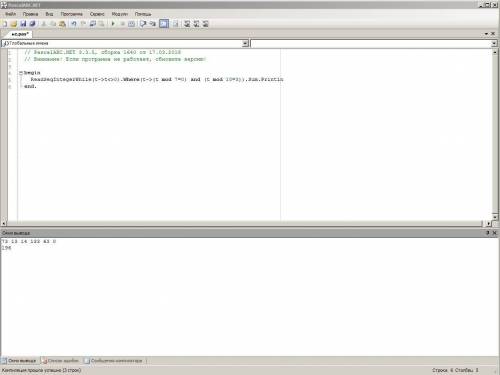Viewport: 500px width, 375px height.
Task: Click the Undo arrow icon
Action: click(74, 24)
